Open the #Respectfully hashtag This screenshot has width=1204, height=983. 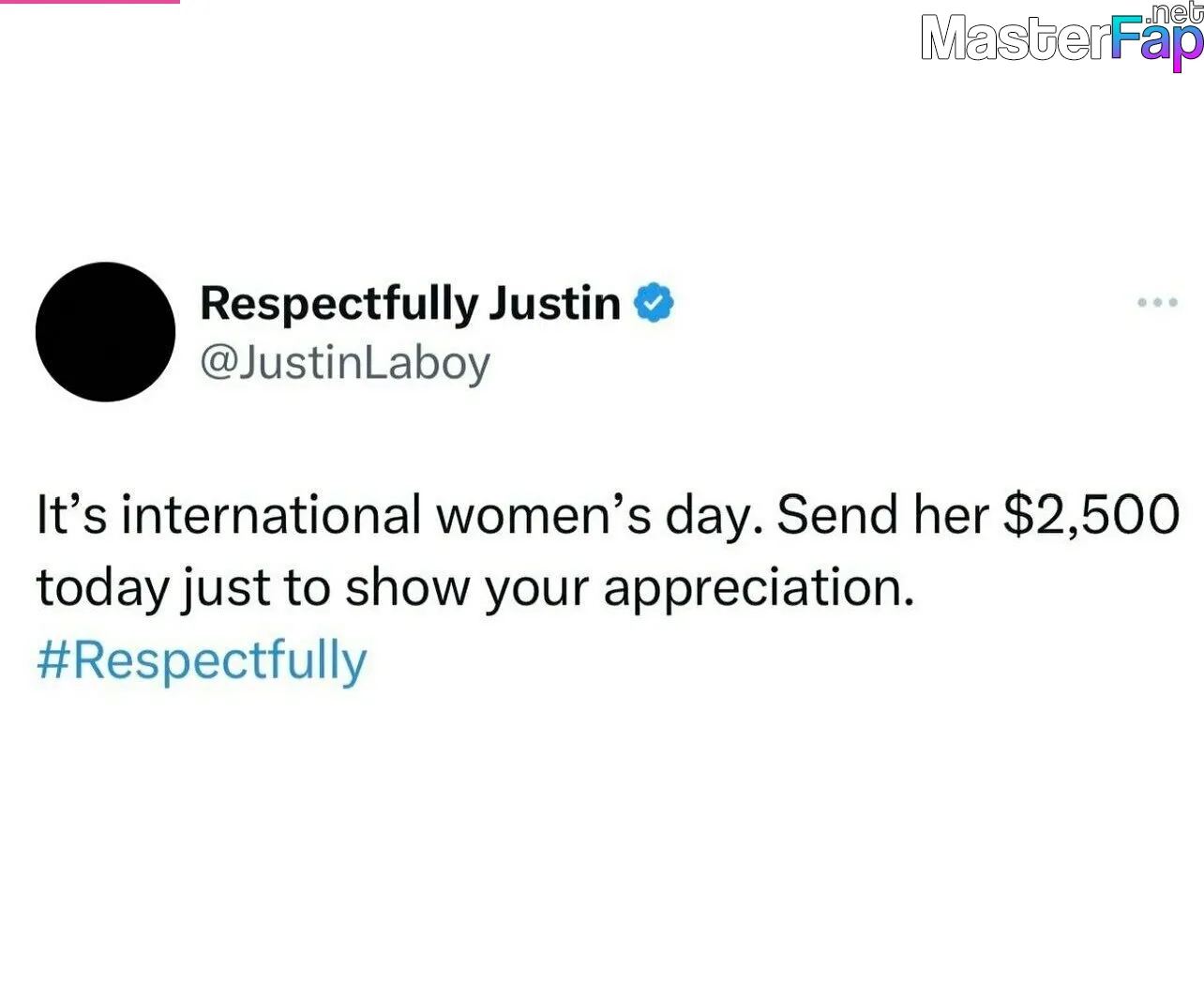click(202, 661)
